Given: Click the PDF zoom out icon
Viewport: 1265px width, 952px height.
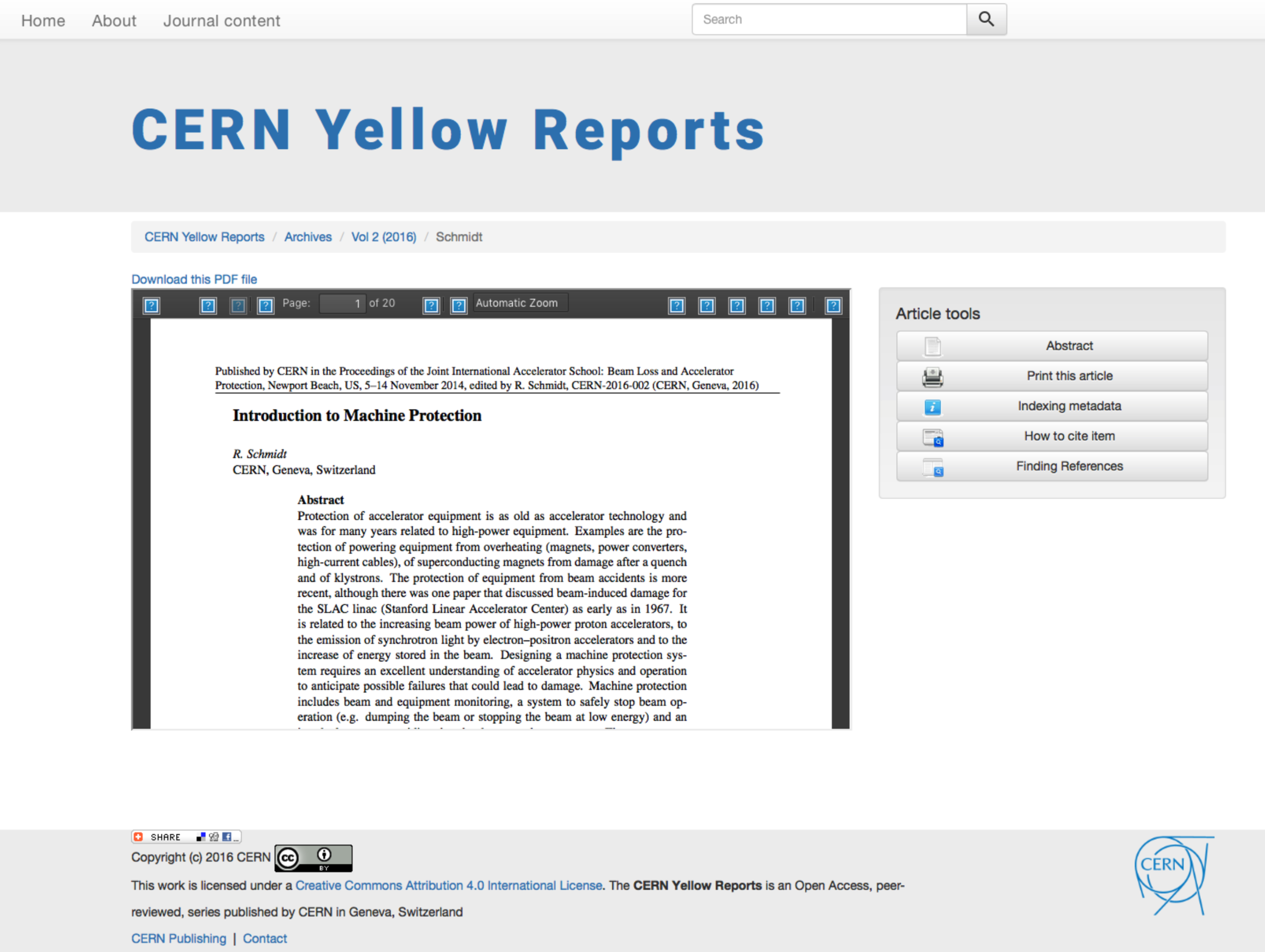Looking at the screenshot, I should pos(431,306).
